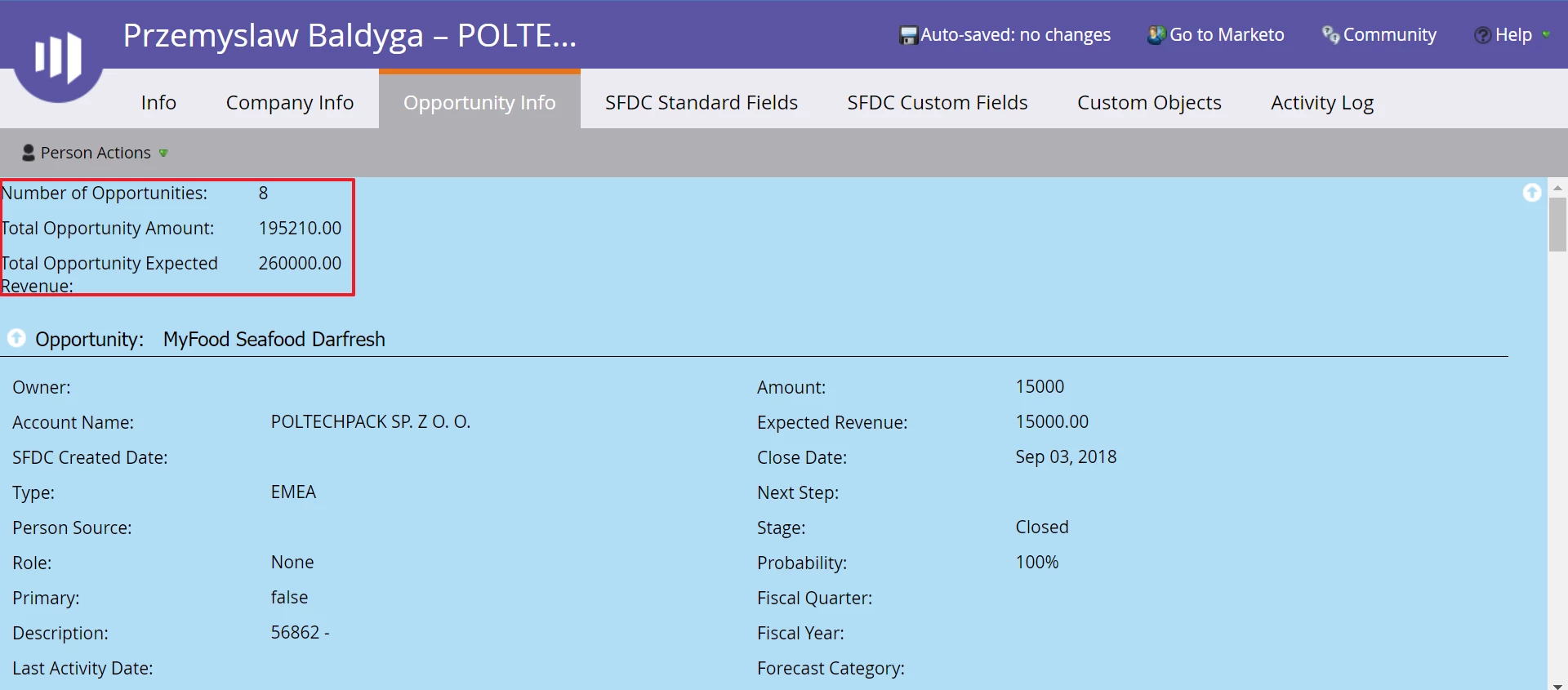Click the Owner: field label
This screenshot has width=1568, height=690.
coord(42,387)
